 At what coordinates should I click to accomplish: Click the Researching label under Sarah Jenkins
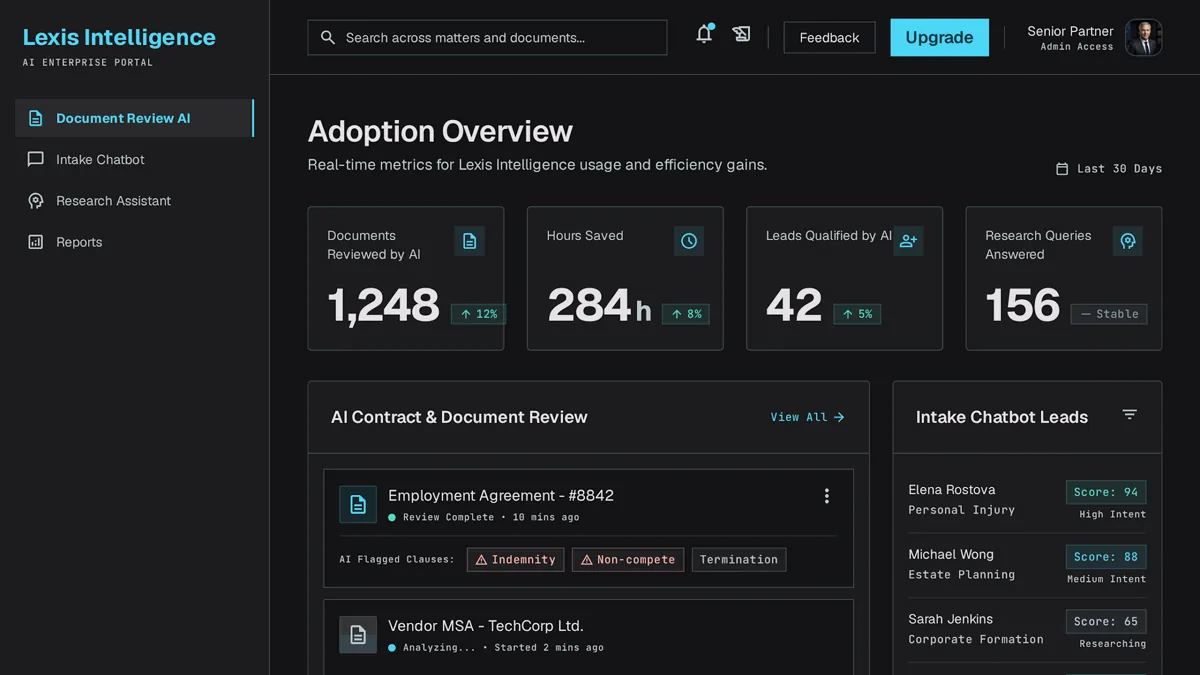(1113, 644)
